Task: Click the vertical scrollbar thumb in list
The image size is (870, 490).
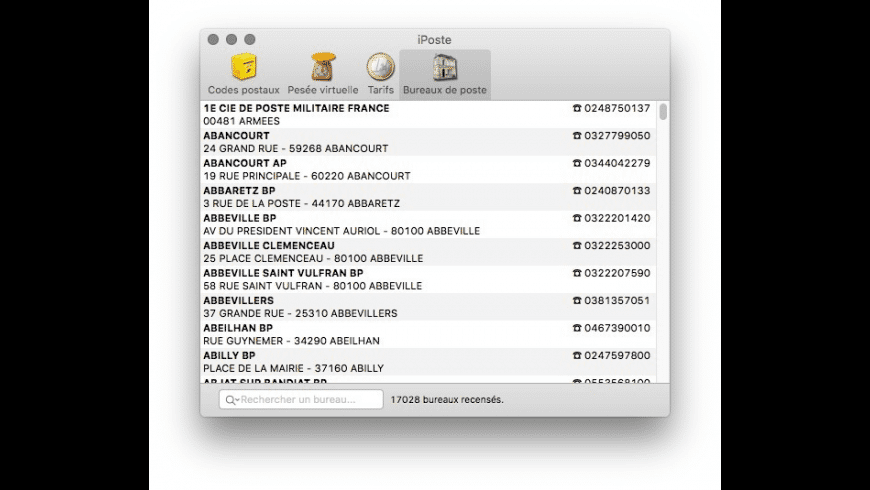Action: [x=663, y=112]
